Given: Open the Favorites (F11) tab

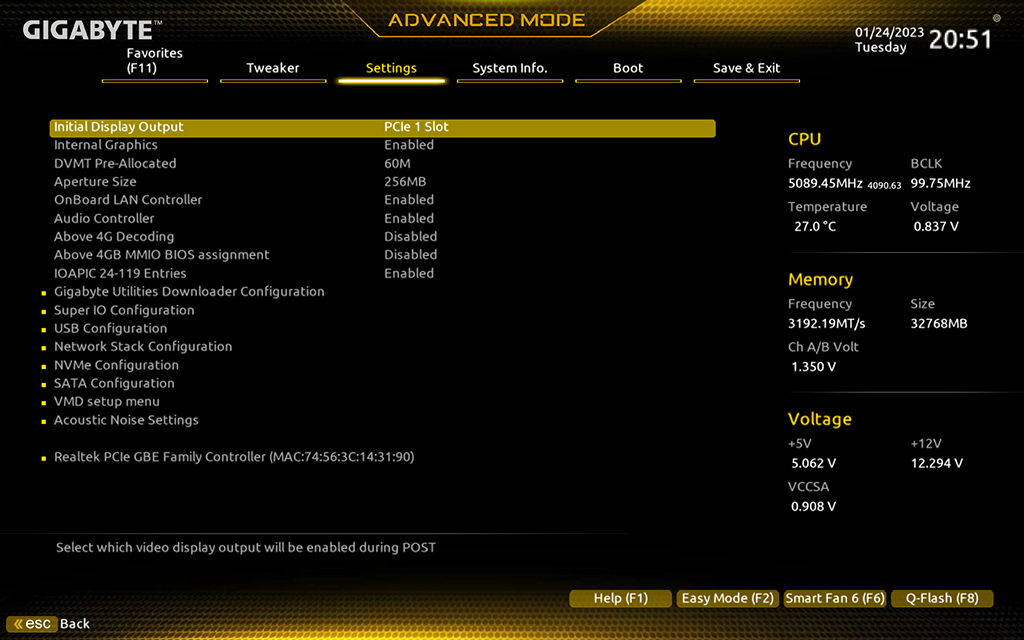Looking at the screenshot, I should coord(155,61).
